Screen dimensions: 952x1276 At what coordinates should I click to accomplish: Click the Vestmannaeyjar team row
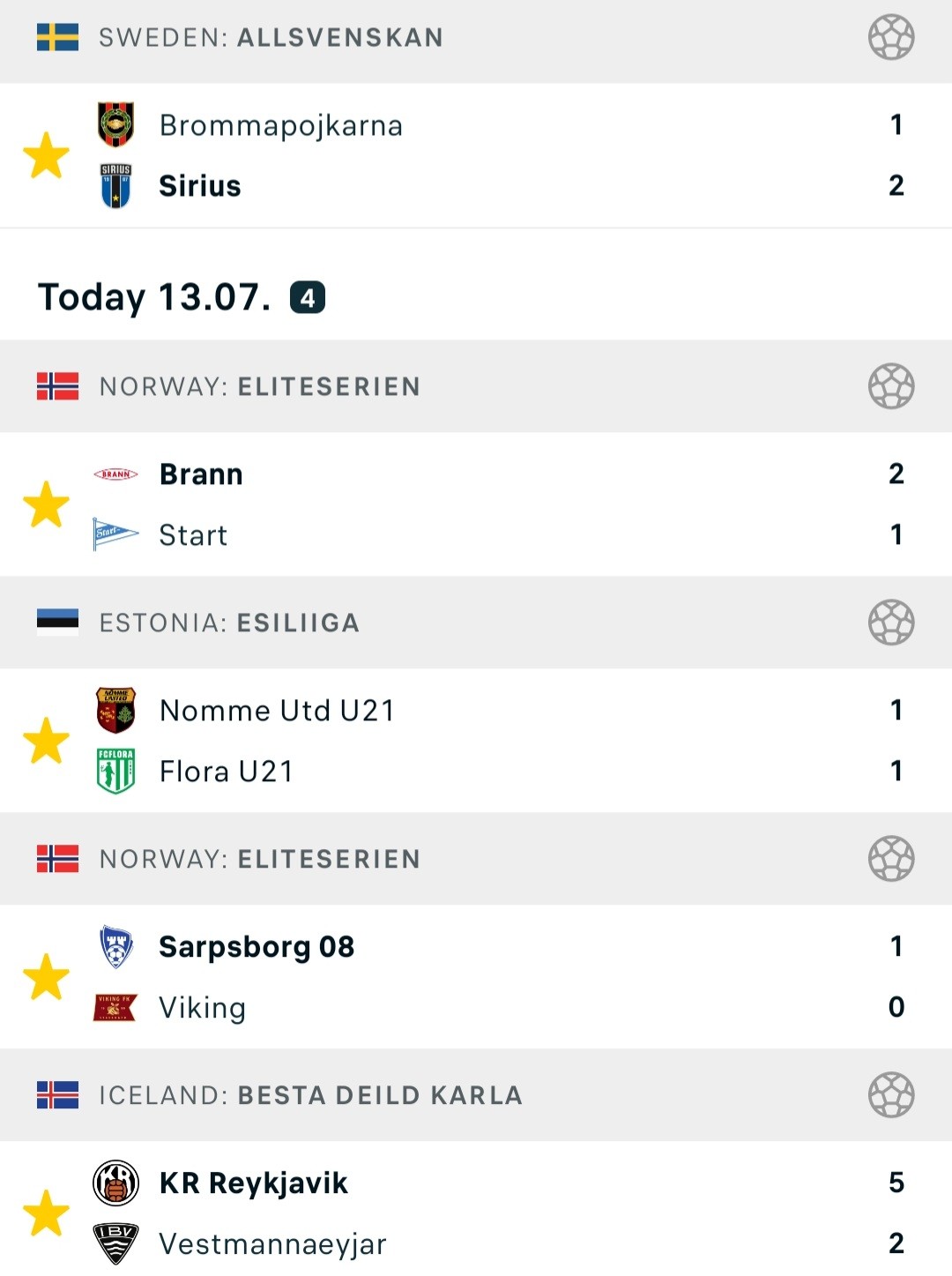pos(476,1244)
